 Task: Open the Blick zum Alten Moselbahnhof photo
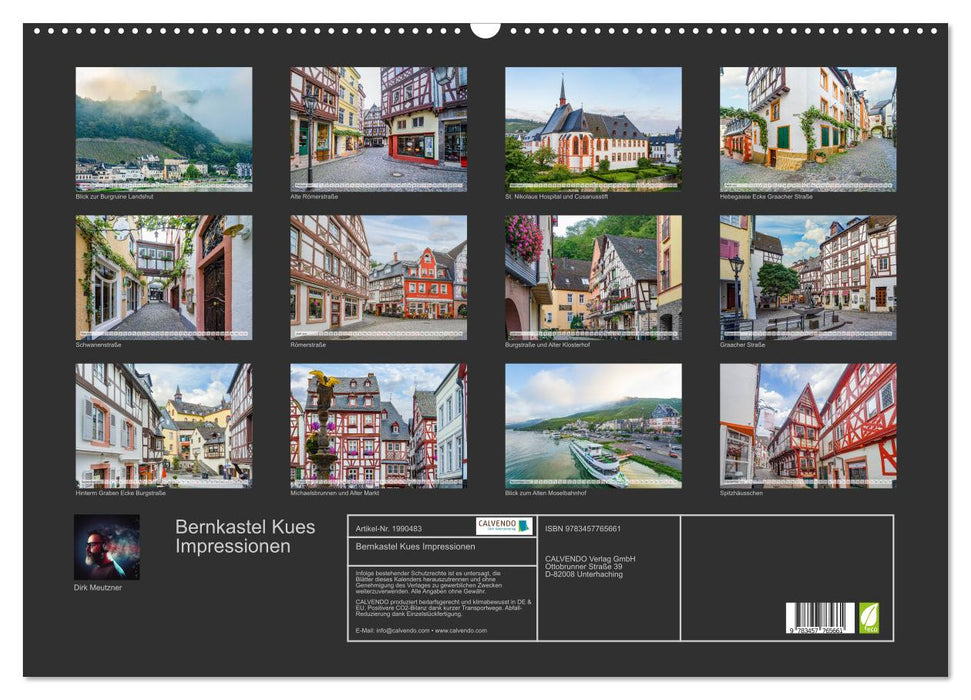(593, 425)
